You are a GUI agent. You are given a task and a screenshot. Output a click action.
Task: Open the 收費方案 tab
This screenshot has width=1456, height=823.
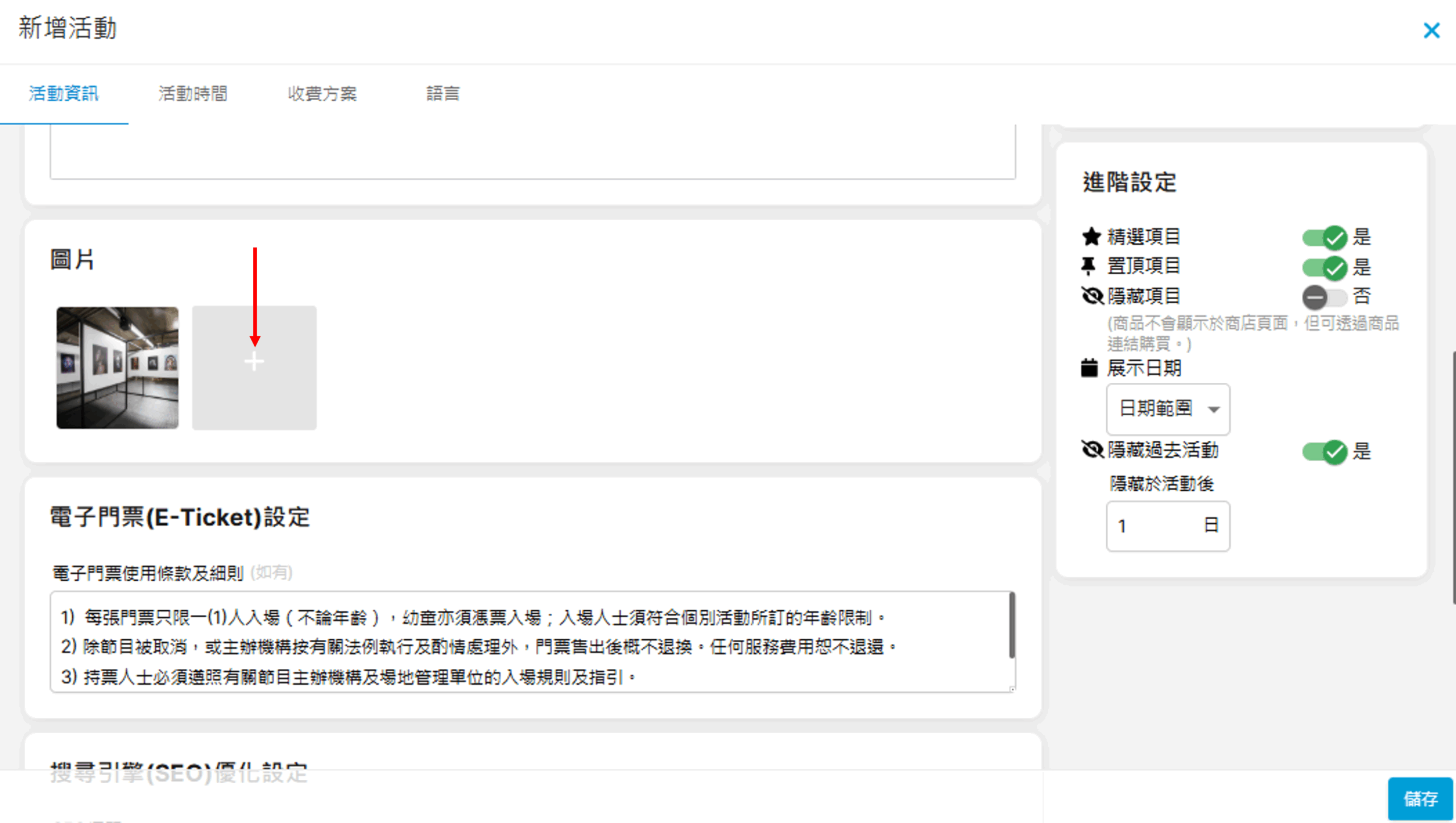(322, 93)
